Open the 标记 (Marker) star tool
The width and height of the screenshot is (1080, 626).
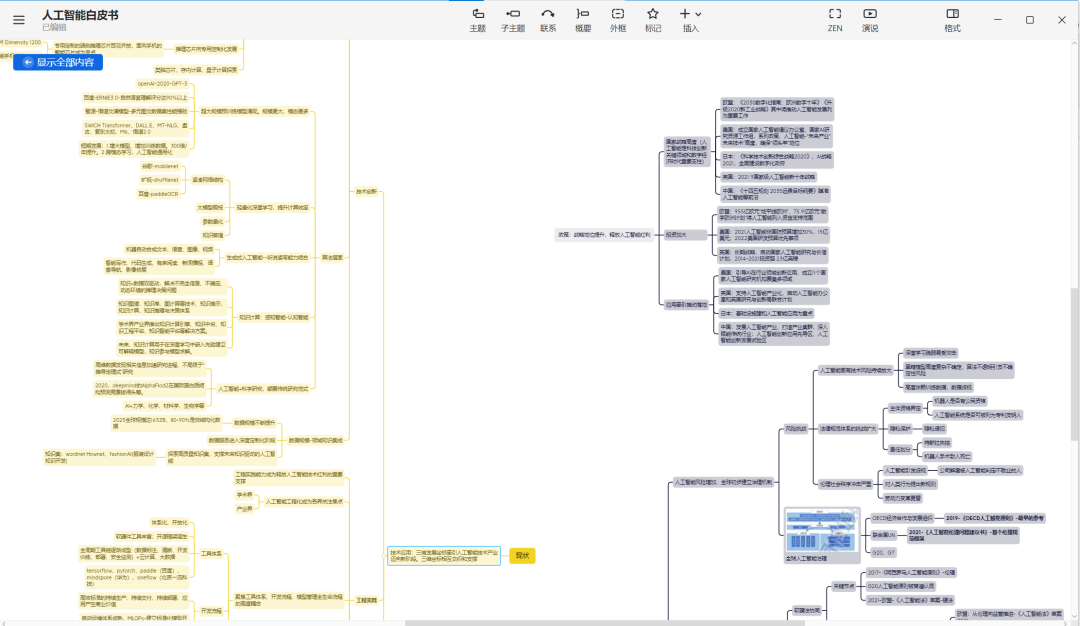(653, 19)
